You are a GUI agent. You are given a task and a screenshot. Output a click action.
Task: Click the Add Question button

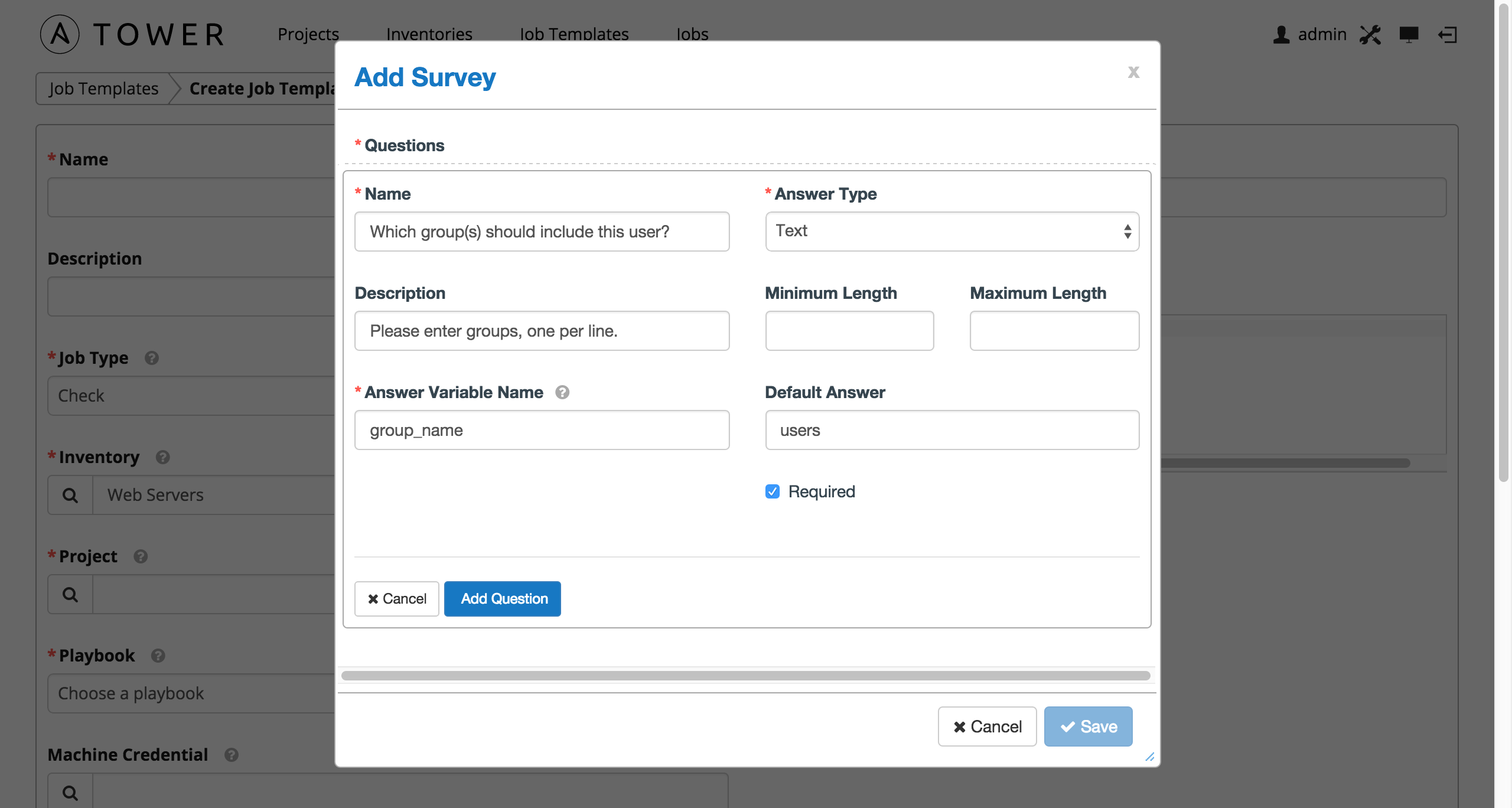[x=504, y=597]
